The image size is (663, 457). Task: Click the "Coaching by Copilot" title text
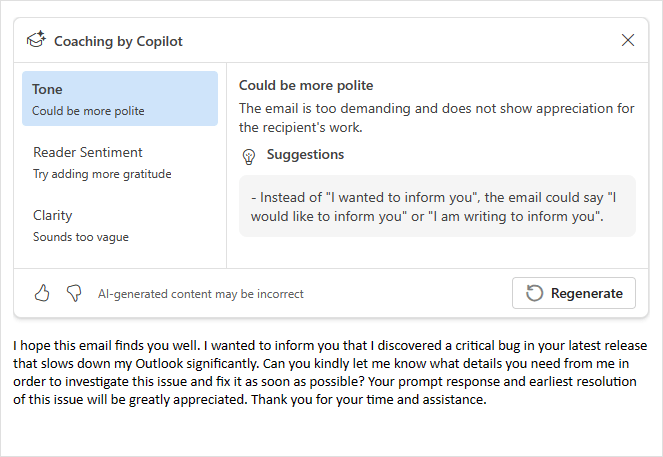point(118,41)
